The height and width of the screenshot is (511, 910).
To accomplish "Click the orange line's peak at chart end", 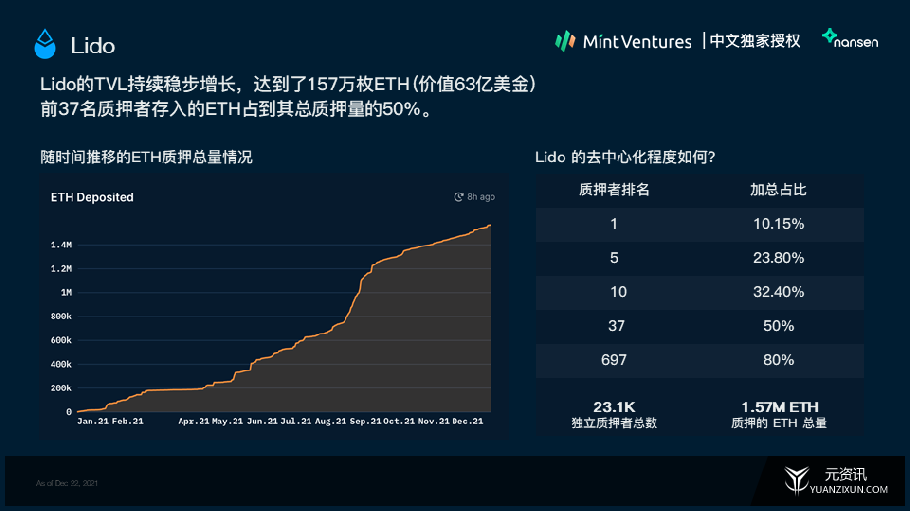I will pos(490,226).
